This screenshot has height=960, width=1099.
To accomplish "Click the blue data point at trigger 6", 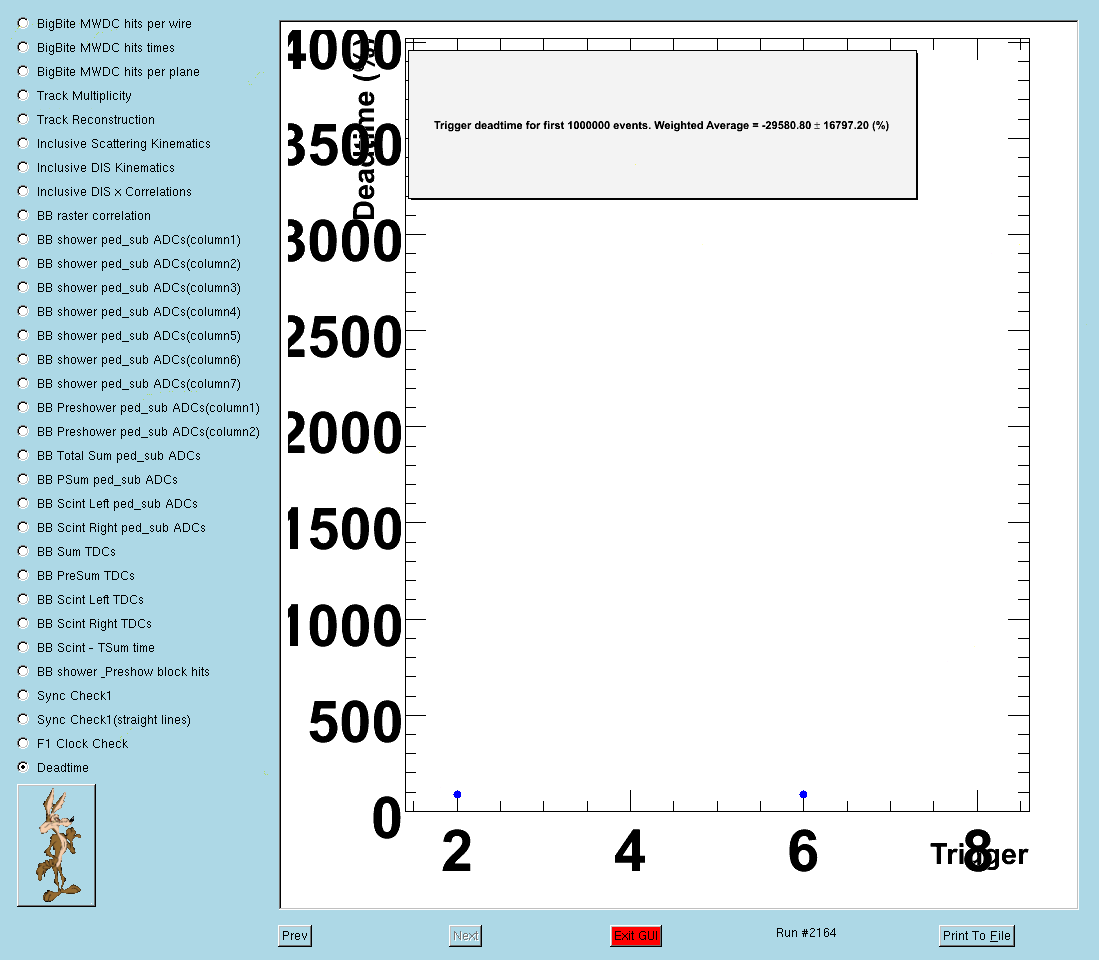I will click(x=803, y=794).
